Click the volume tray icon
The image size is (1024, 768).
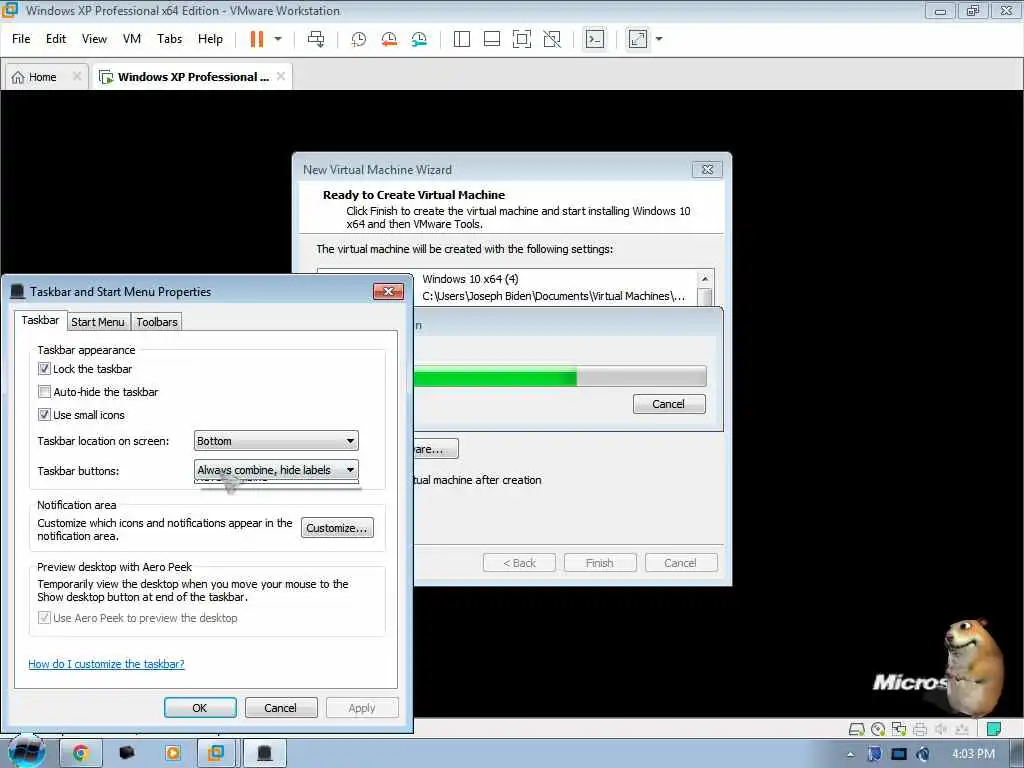point(923,754)
